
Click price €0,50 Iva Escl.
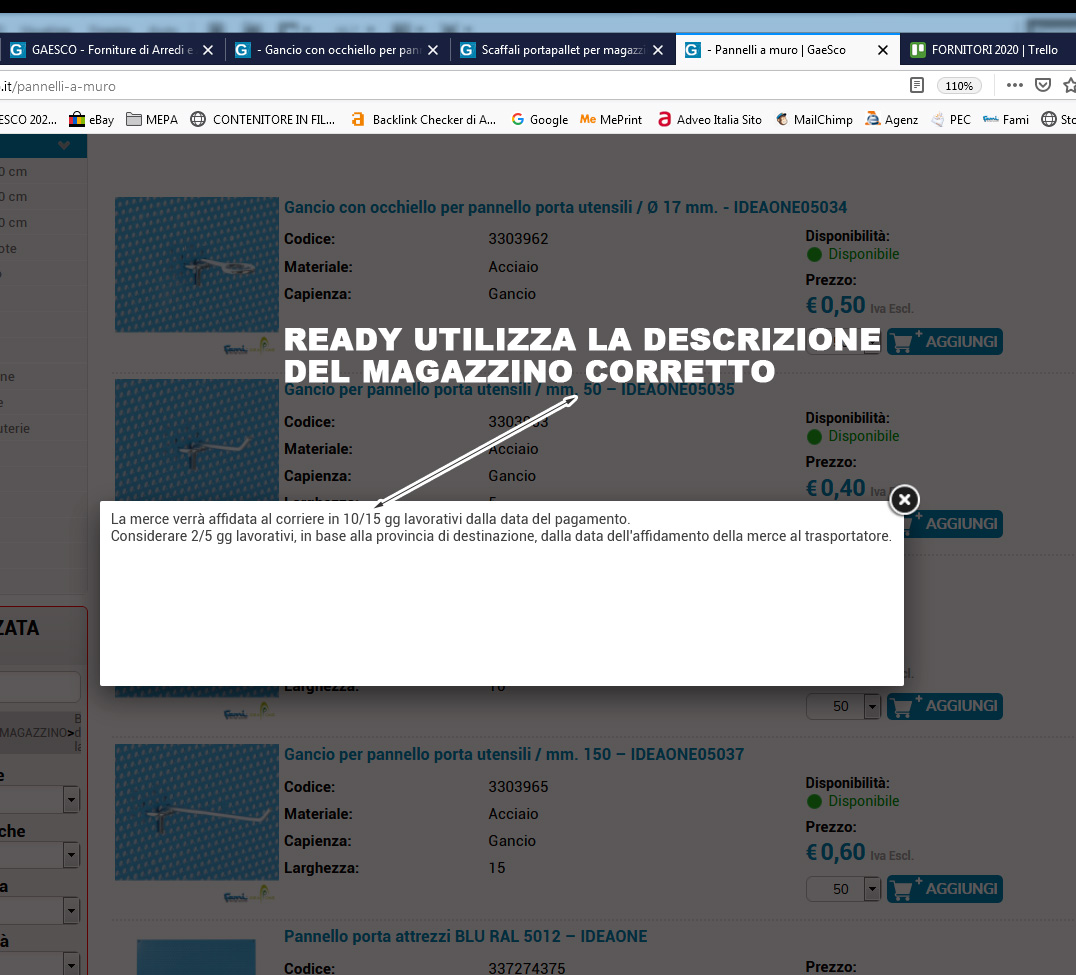click(859, 305)
